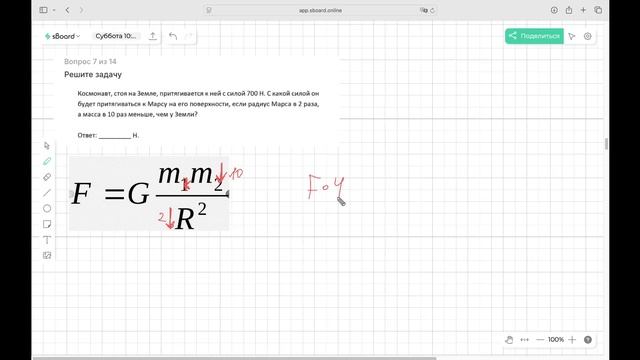Click the Ответ answer blank
Image resolution: width=640 pixels, height=360 pixels.
[115, 136]
